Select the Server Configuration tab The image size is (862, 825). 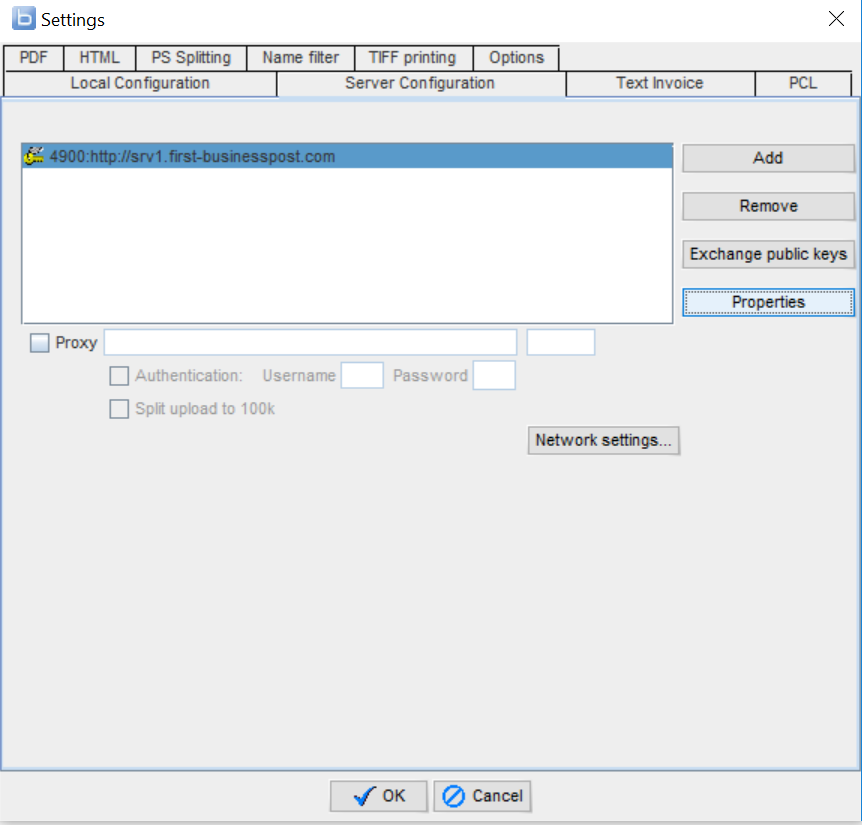[420, 83]
